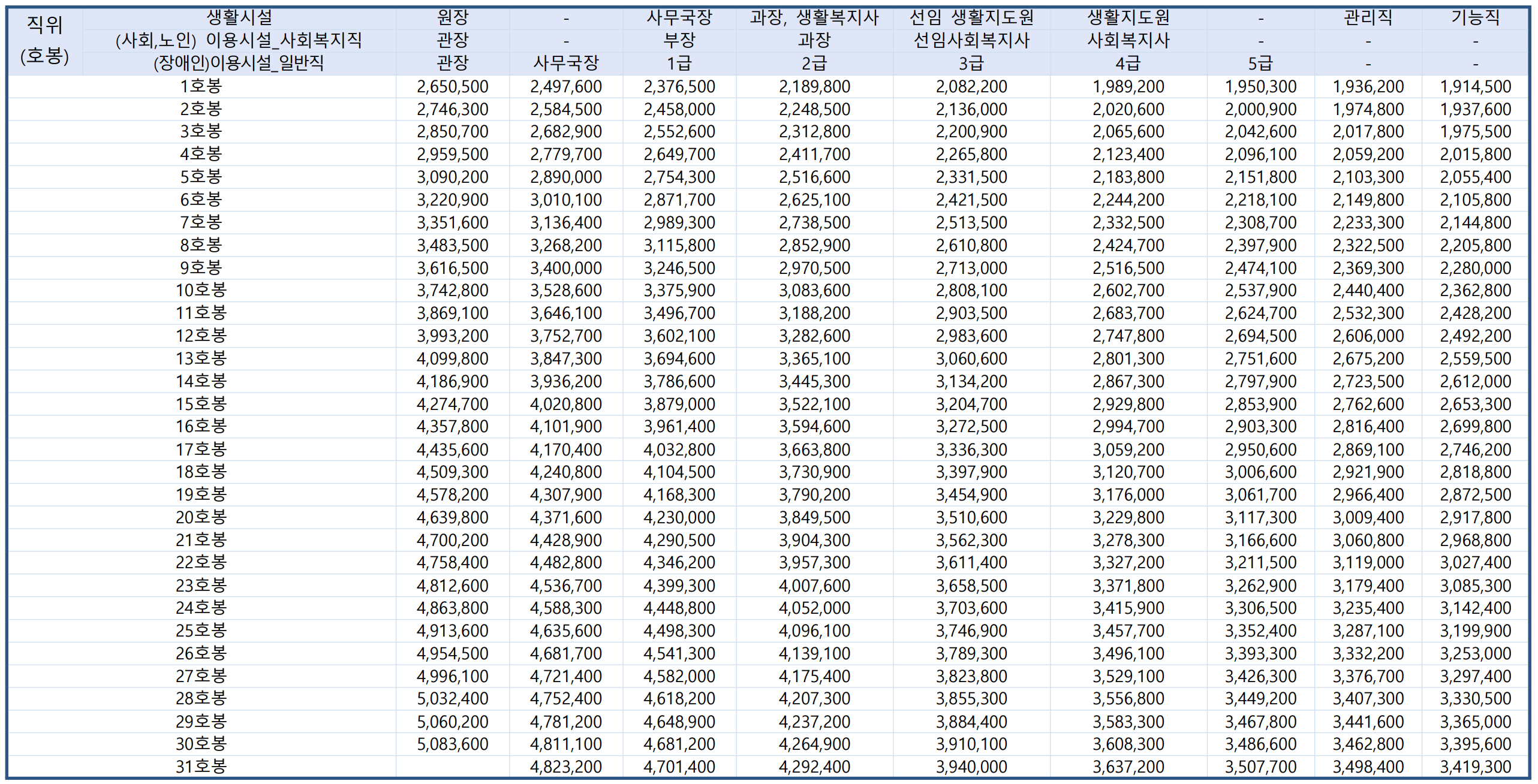Image resolution: width=1538 pixels, height=784 pixels.
Task: Click the 선임사회복지사 header cell
Action: pos(971,40)
